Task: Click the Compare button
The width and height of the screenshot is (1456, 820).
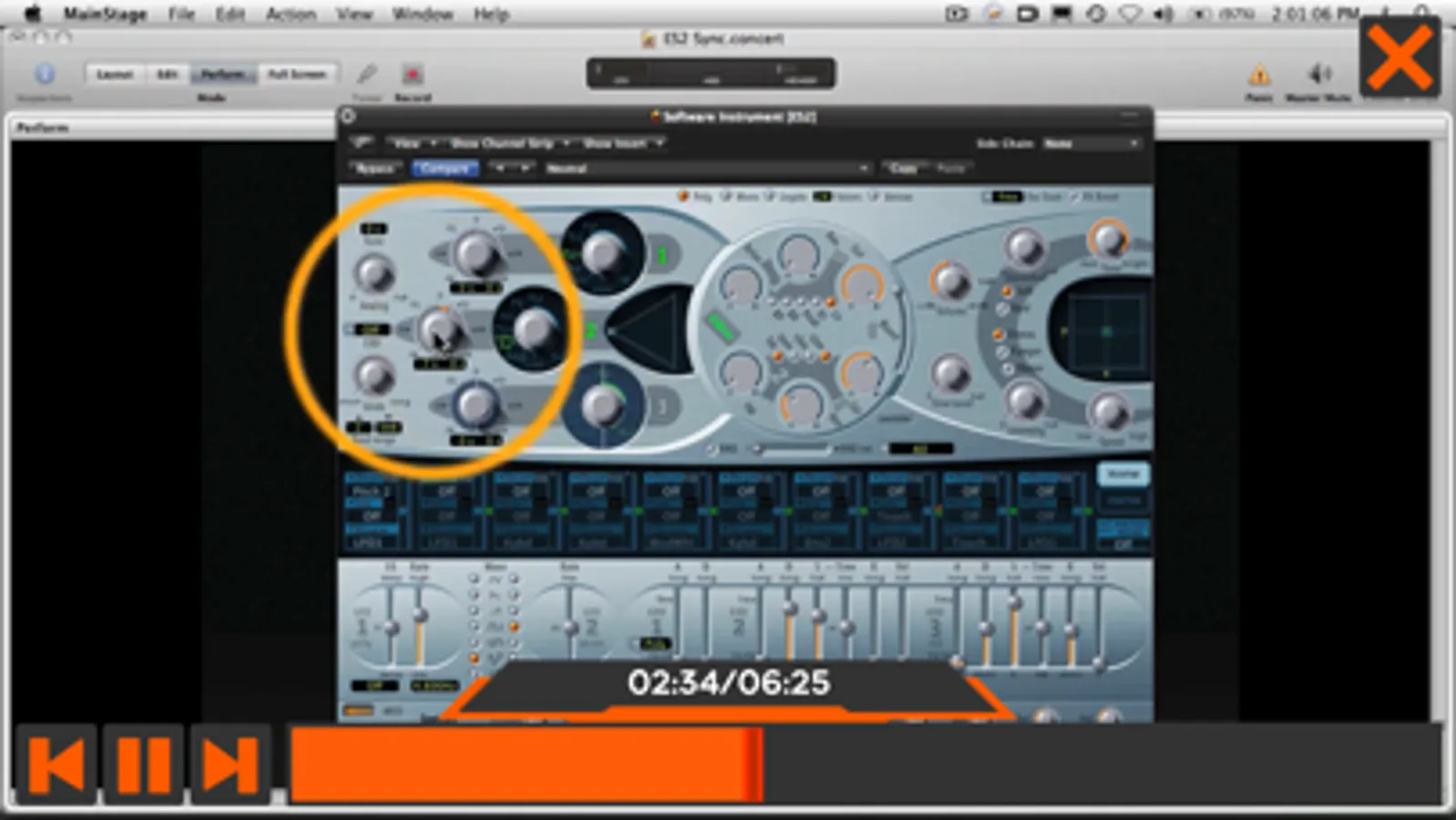Action: [445, 169]
